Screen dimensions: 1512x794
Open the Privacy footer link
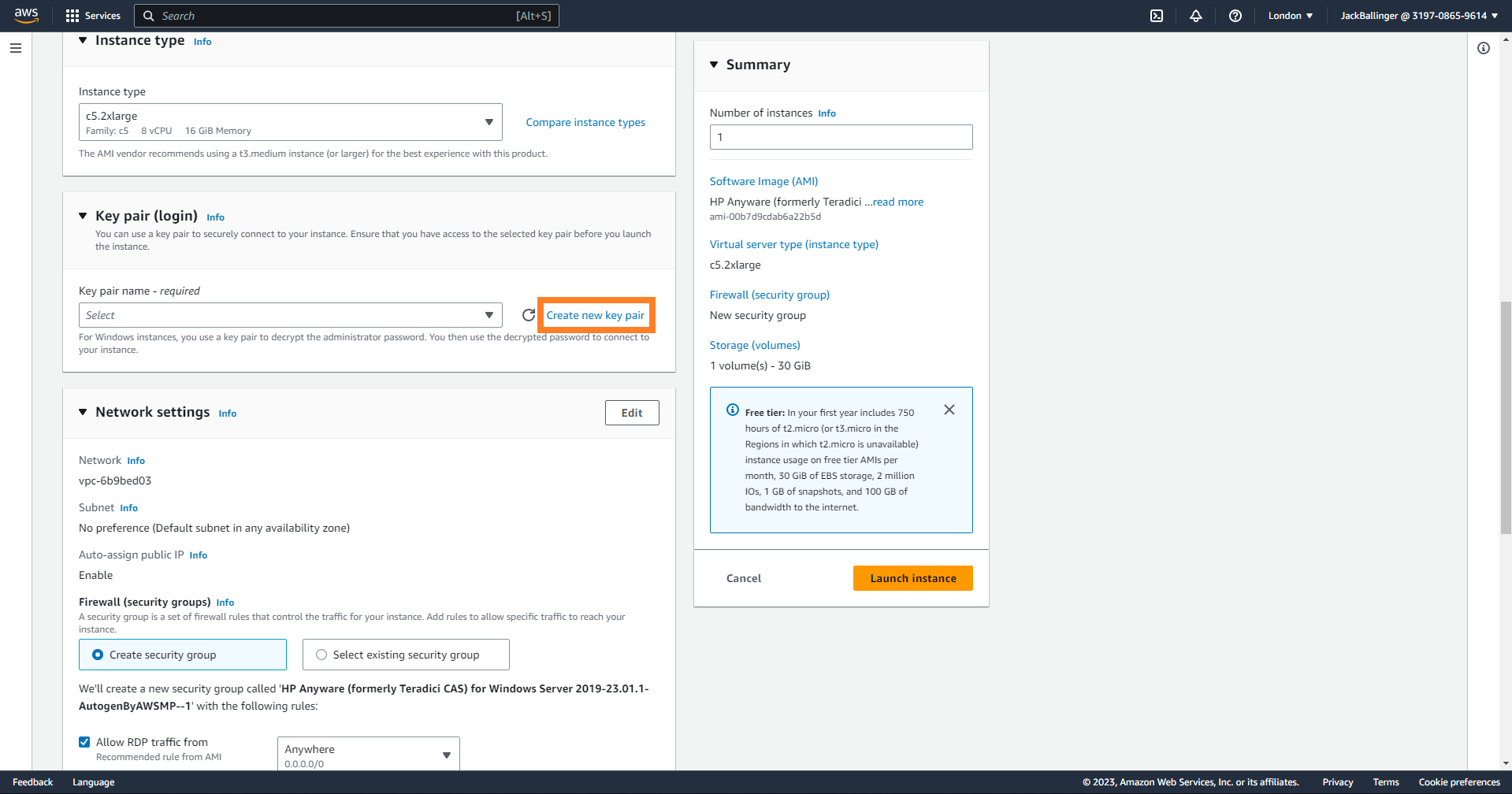(x=1338, y=782)
